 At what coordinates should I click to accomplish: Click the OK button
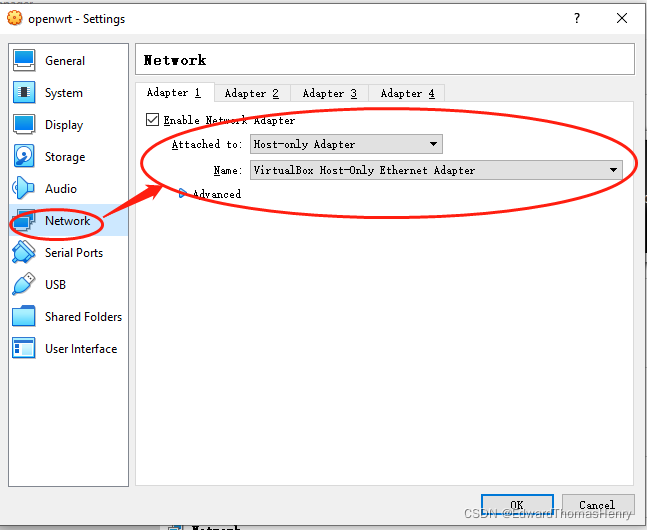pyautogui.click(x=517, y=505)
